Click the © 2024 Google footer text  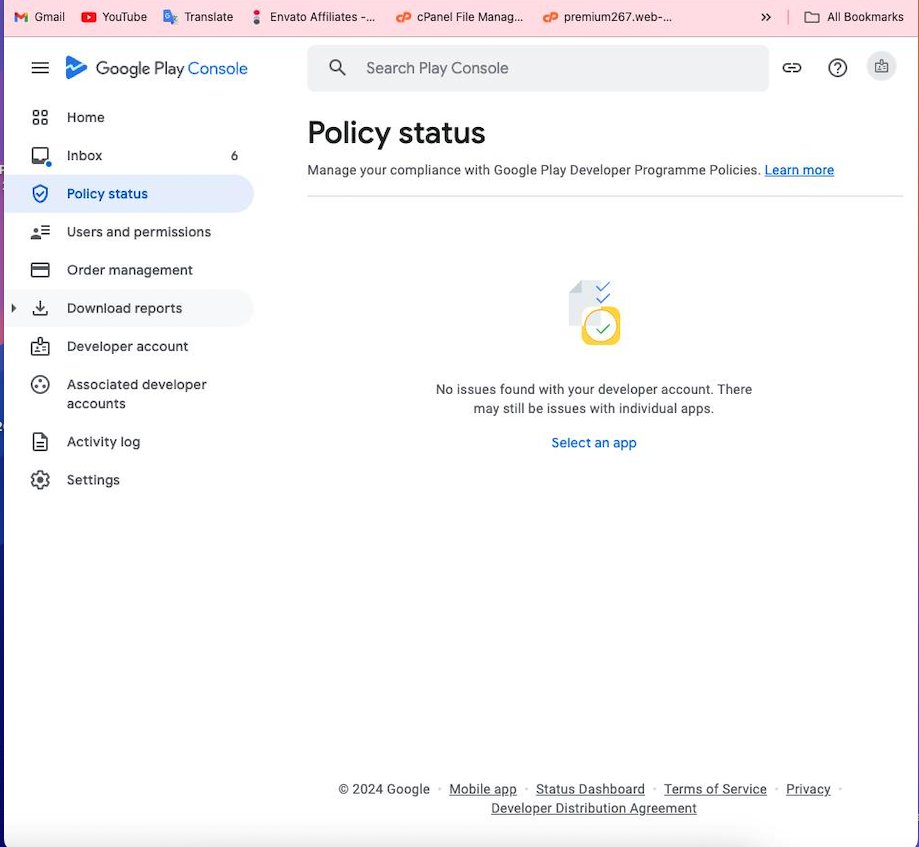pos(384,789)
